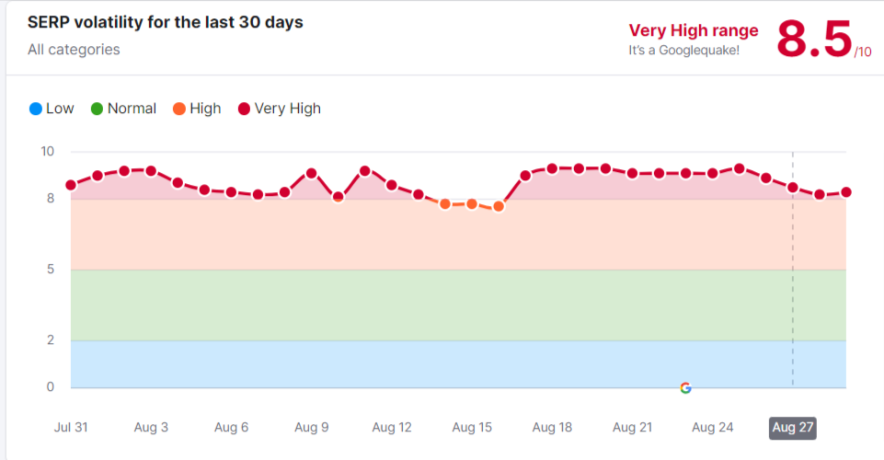
Task: Click the last data point on the line
Action: (846, 192)
